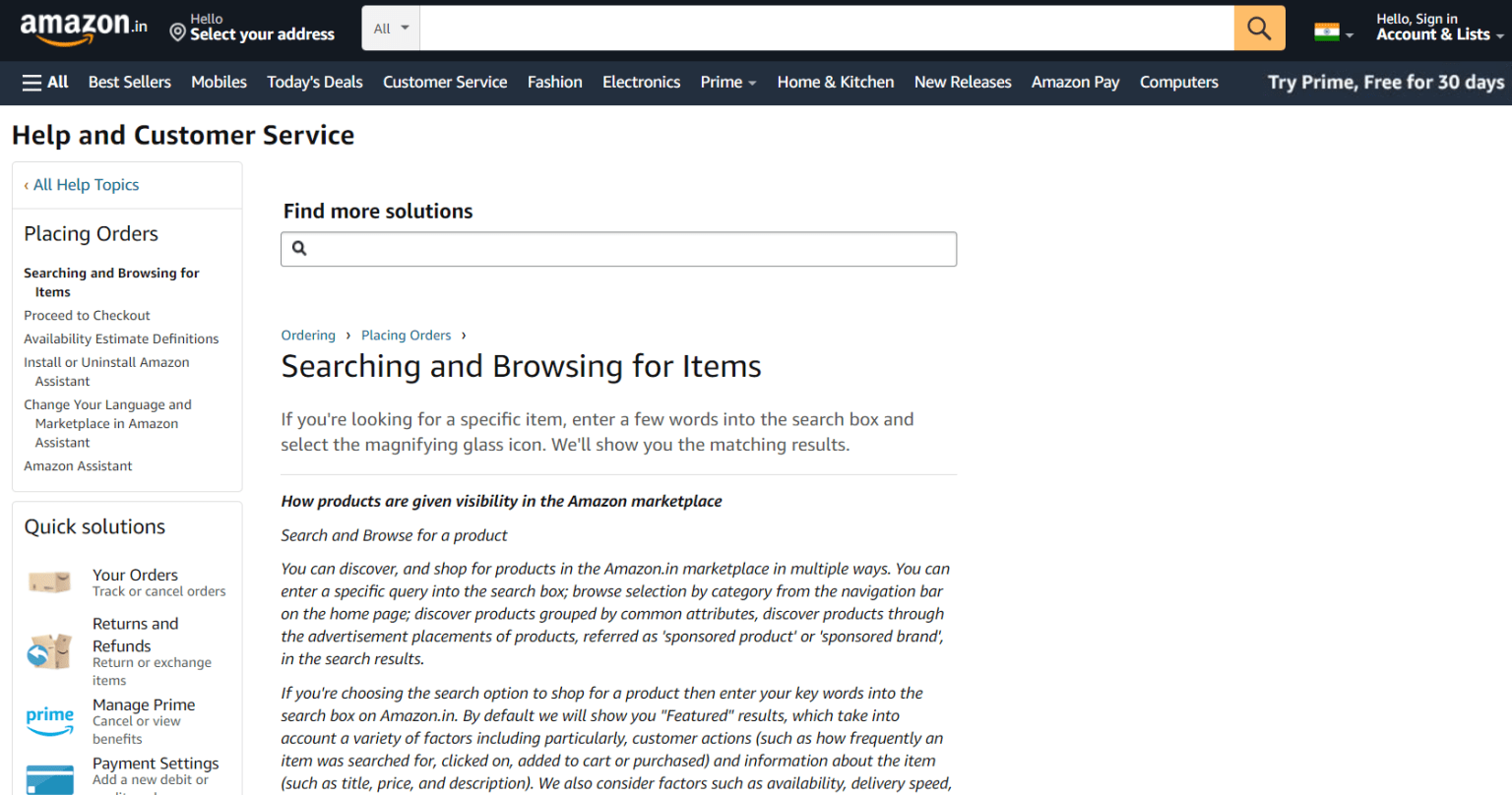Click the Payment Settings card icon
Image resolution: width=1512 pixels, height=795 pixels.
(49, 779)
